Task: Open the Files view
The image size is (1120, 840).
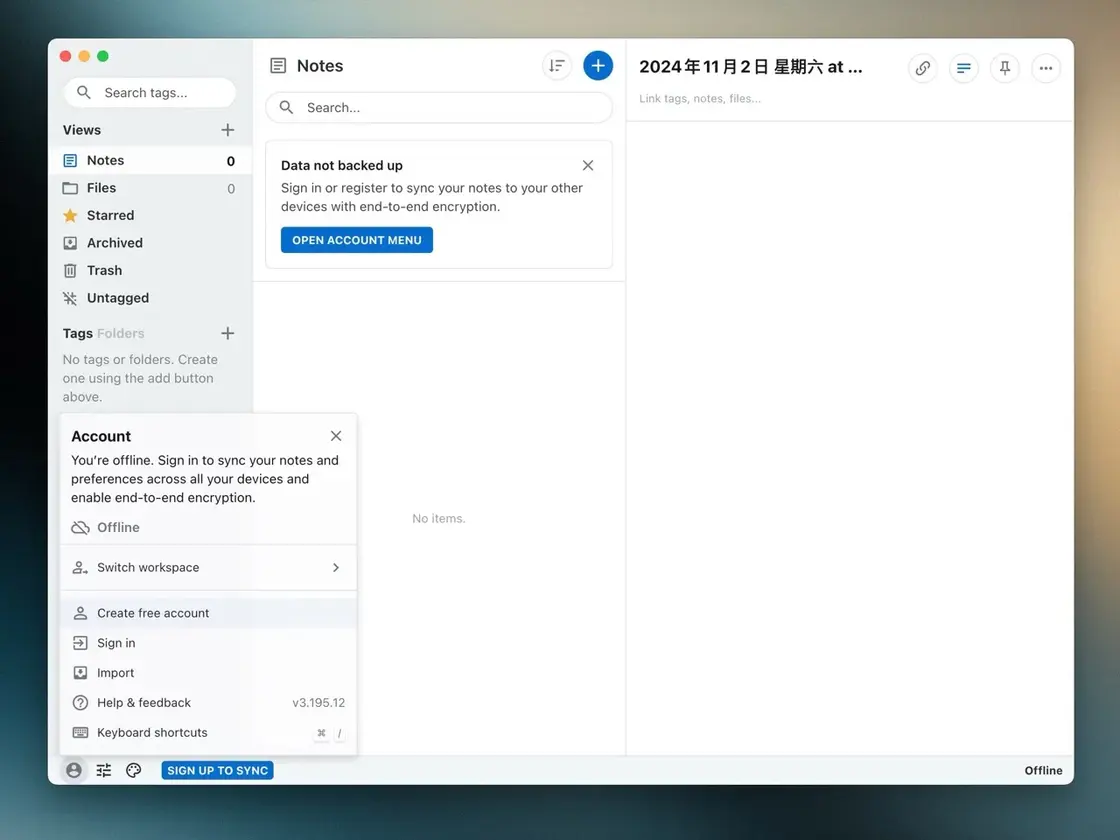Action: click(150, 188)
